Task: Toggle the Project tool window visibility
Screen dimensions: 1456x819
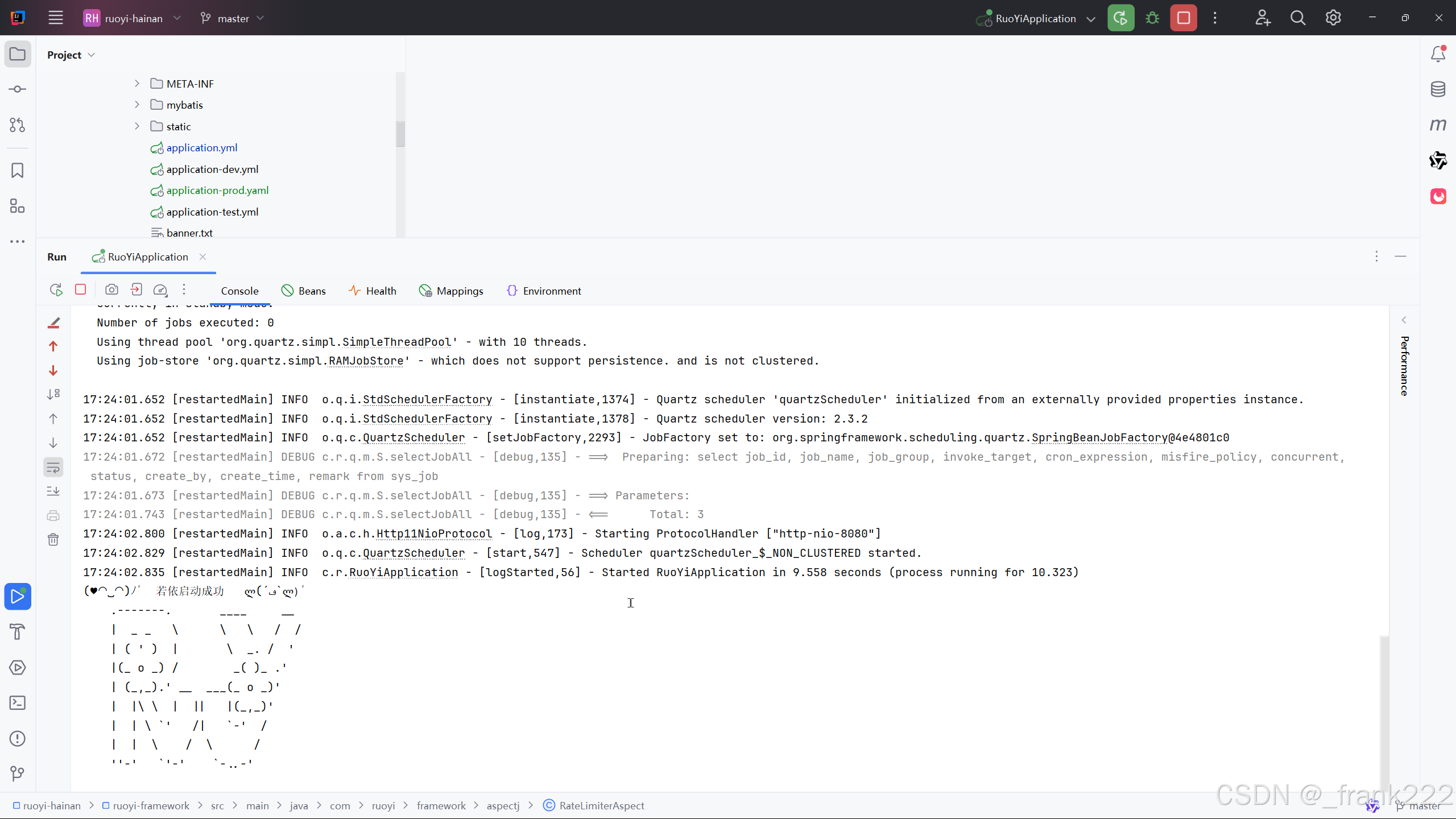Action: click(x=17, y=54)
